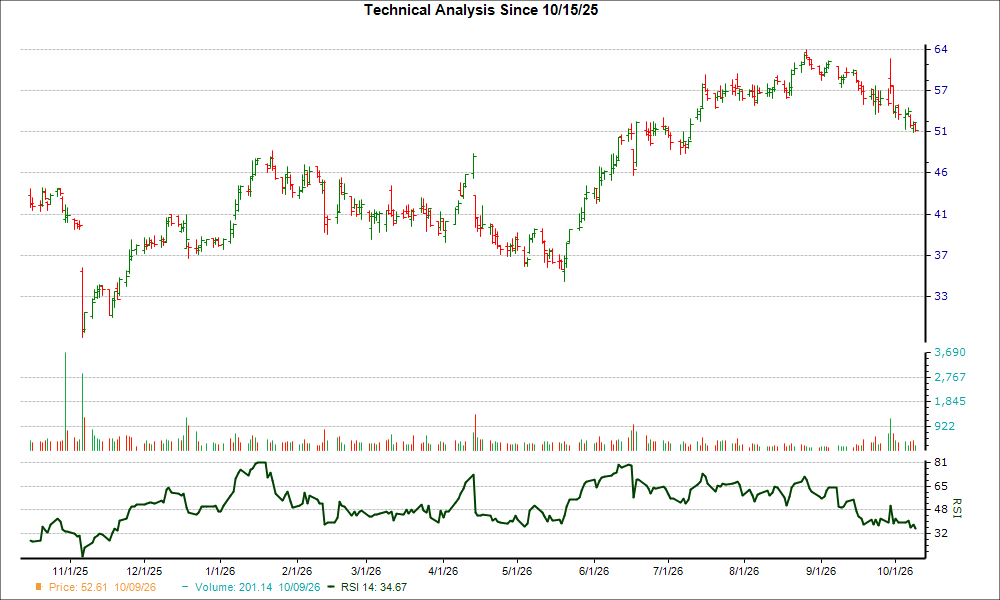Click the vertical RSI axis title
The width and height of the screenshot is (1000, 600).
tap(957, 508)
